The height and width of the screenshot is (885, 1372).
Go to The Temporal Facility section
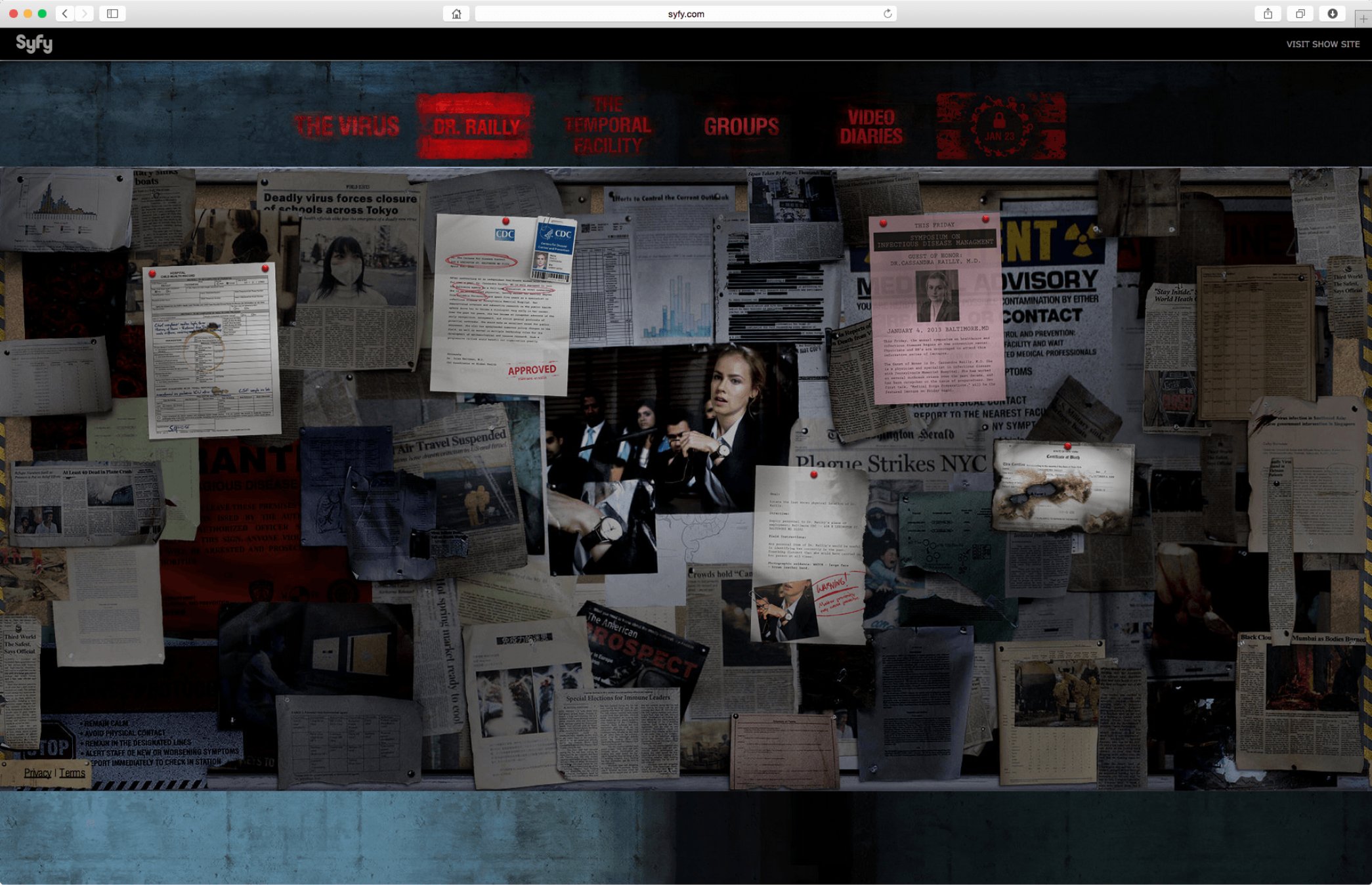608,125
